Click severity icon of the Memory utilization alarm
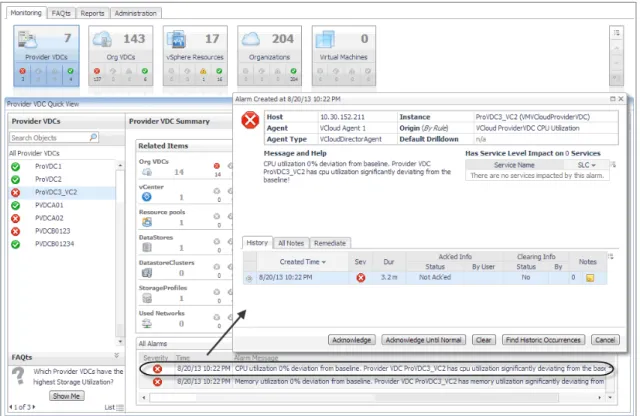Screen dimensions: 640x416 point(157,382)
